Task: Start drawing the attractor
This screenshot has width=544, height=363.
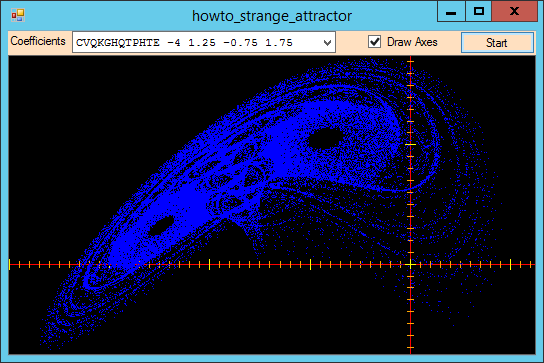Action: [x=497, y=43]
